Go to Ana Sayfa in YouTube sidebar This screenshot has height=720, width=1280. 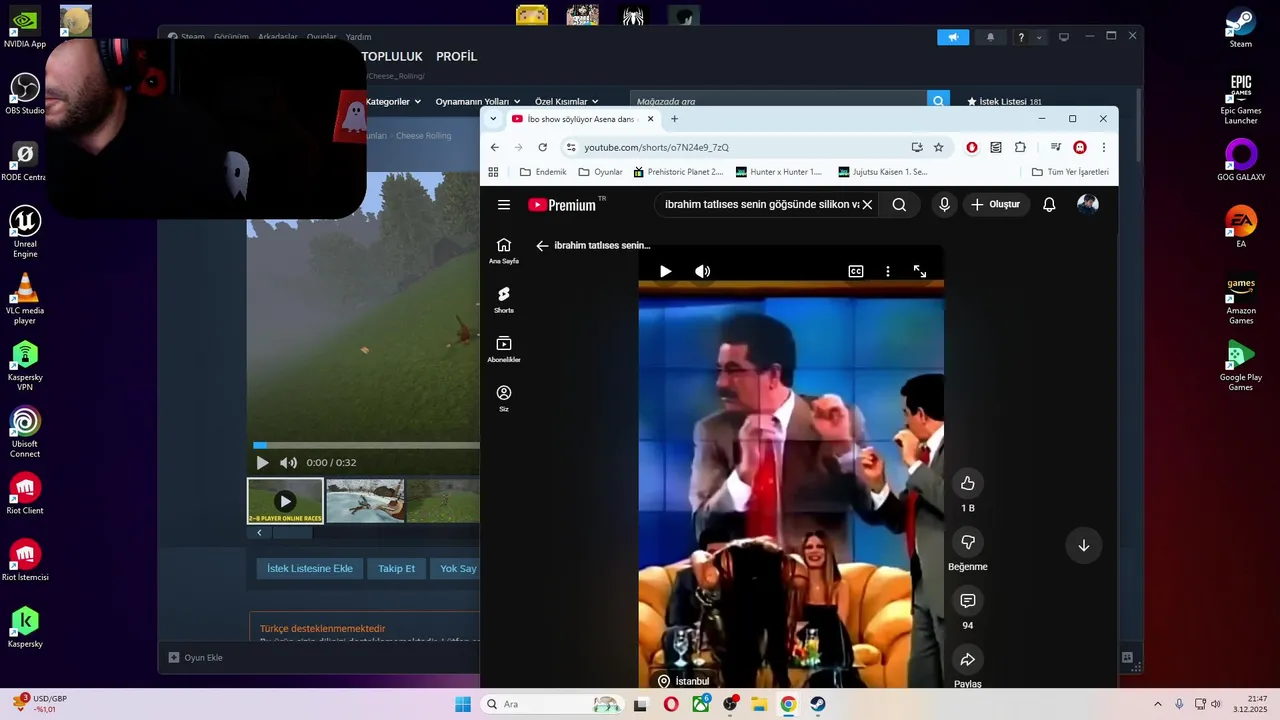coord(504,251)
